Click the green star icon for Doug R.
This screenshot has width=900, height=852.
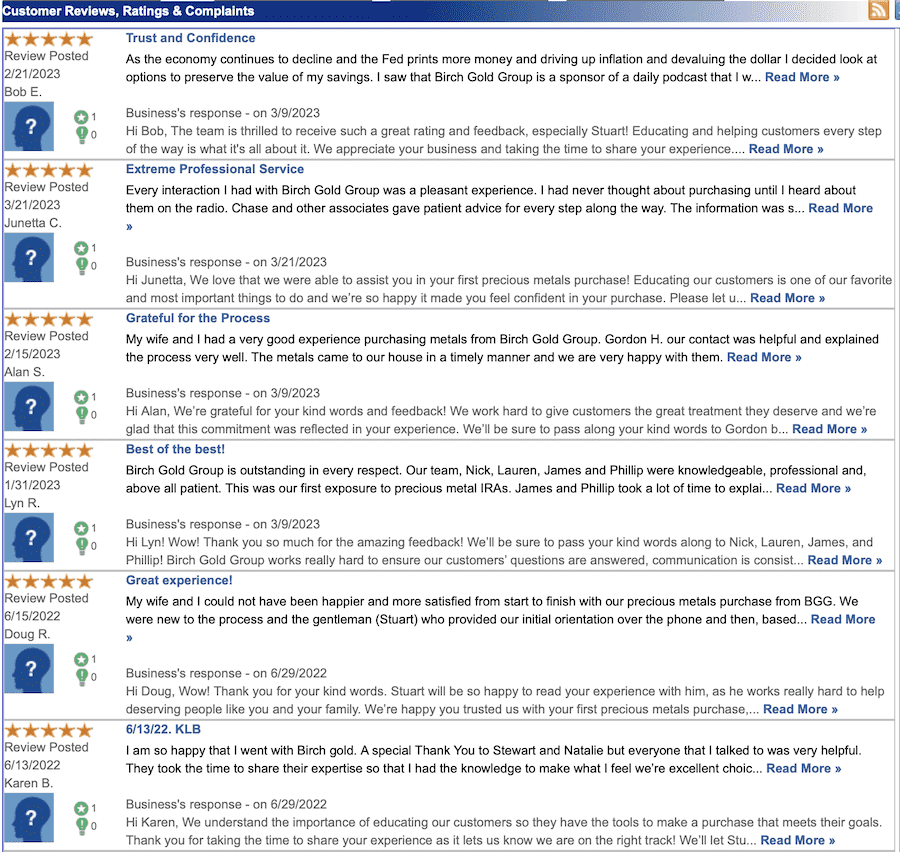pos(81,659)
